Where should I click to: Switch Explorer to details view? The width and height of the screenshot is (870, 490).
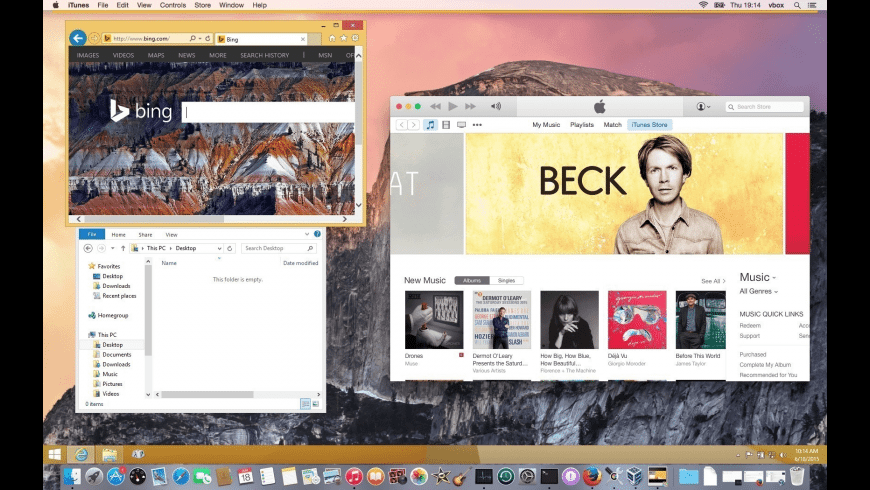[305, 404]
